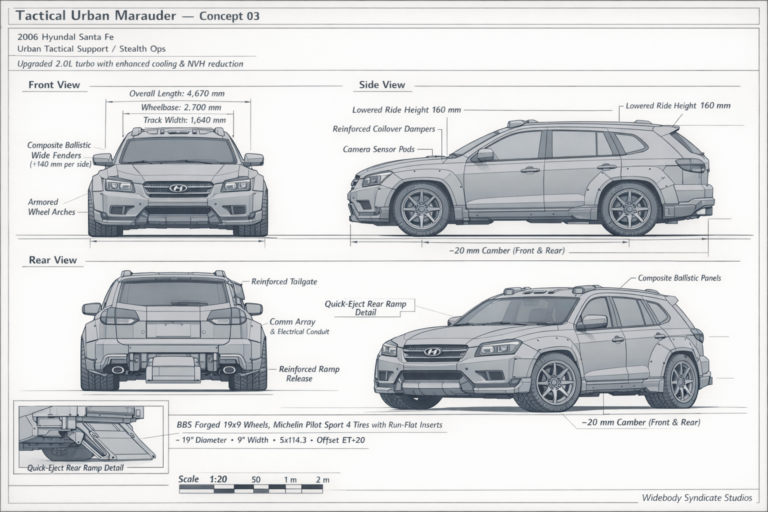Click the Side View heading
The image size is (768, 512).
click(382, 85)
